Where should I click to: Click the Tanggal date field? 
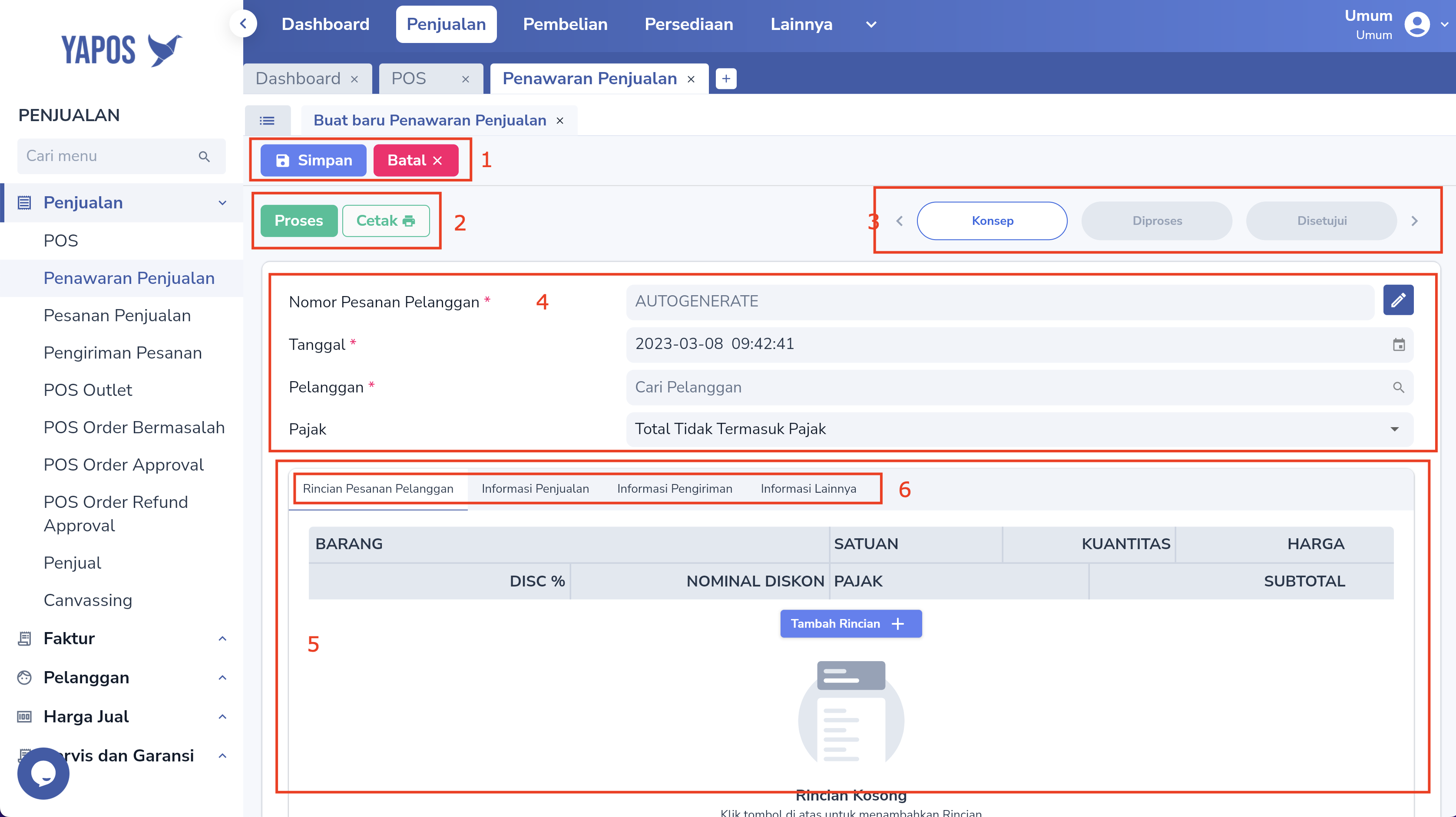(1019, 345)
